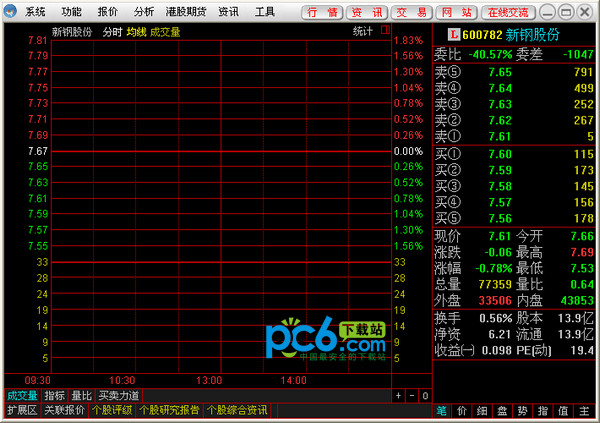Toggle the 成交量 overlay in chart header
The height and width of the screenshot is (423, 600).
pyautogui.click(x=165, y=31)
